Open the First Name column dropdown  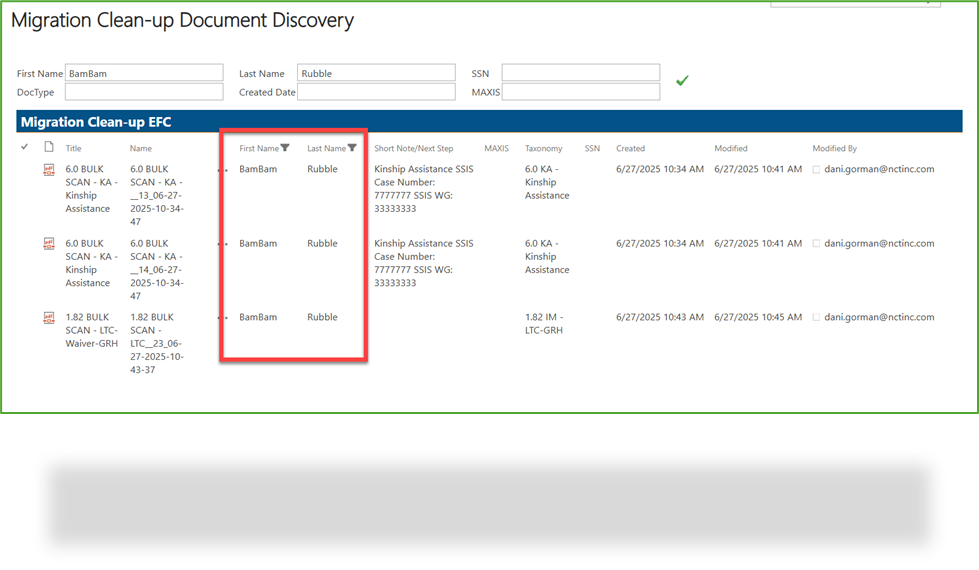258,149
